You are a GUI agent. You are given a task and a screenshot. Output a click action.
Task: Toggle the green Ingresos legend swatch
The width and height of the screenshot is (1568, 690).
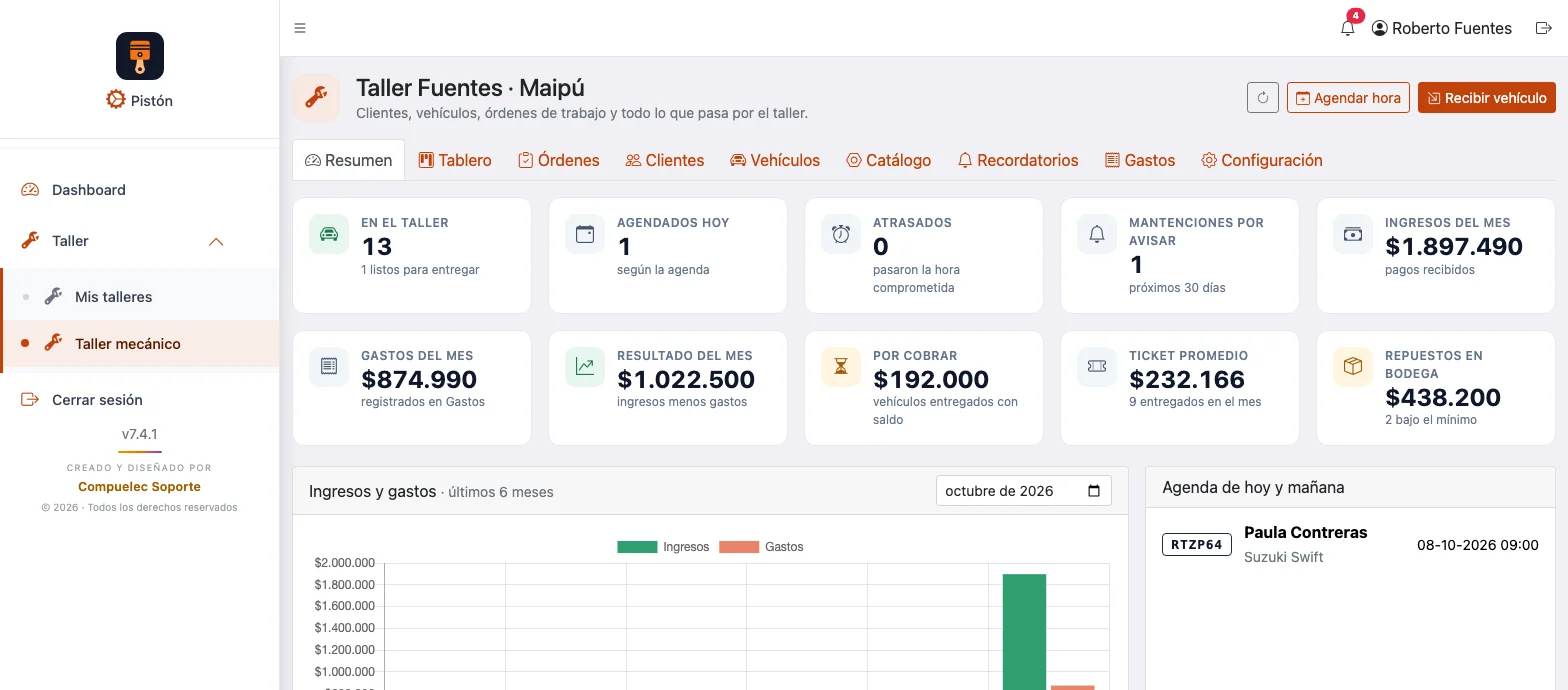tap(637, 547)
